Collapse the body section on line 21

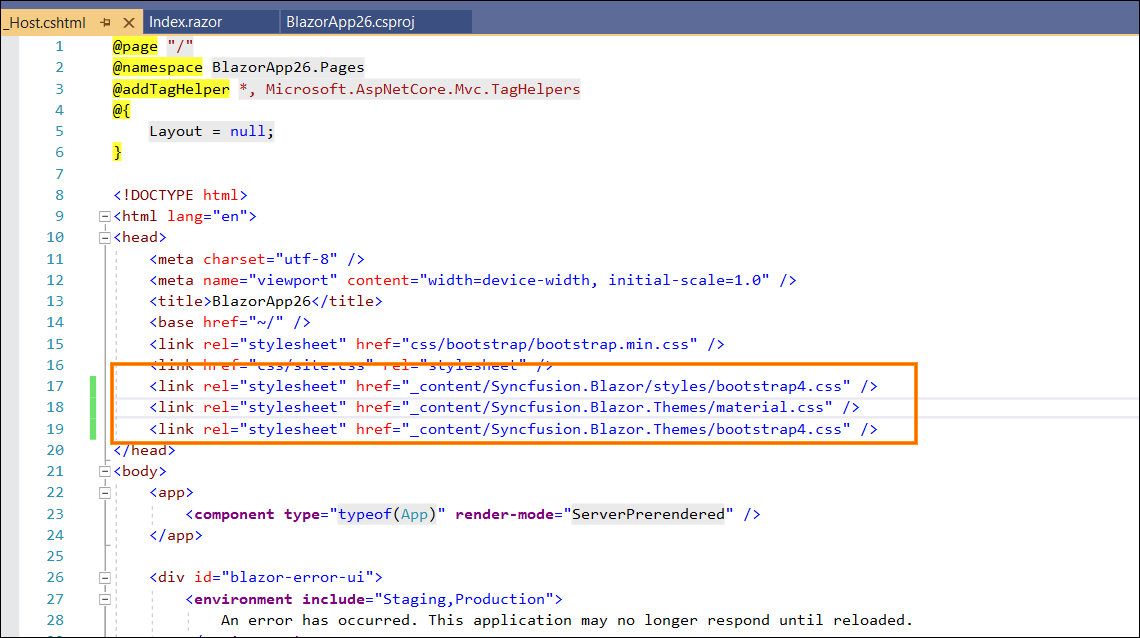point(105,471)
